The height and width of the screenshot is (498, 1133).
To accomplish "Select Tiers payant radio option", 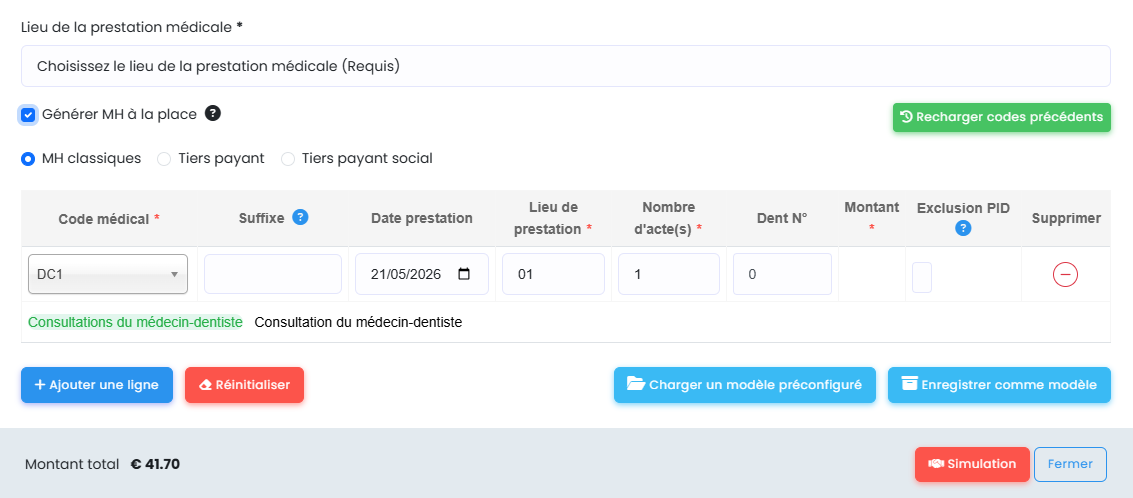I will (164, 159).
